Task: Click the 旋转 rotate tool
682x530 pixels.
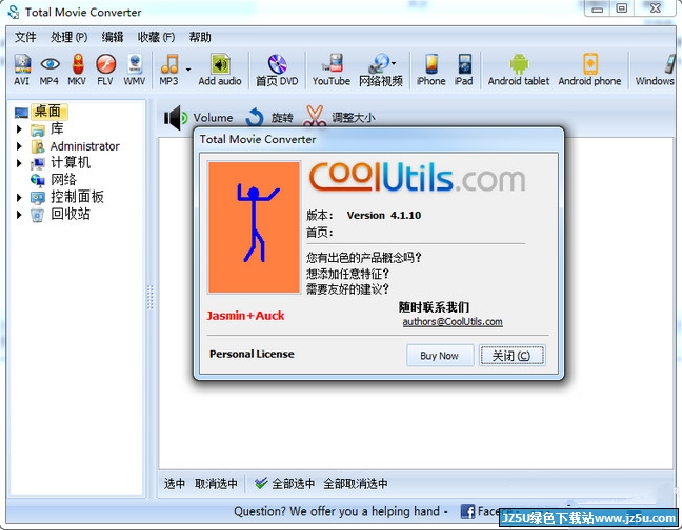Action: (270, 117)
